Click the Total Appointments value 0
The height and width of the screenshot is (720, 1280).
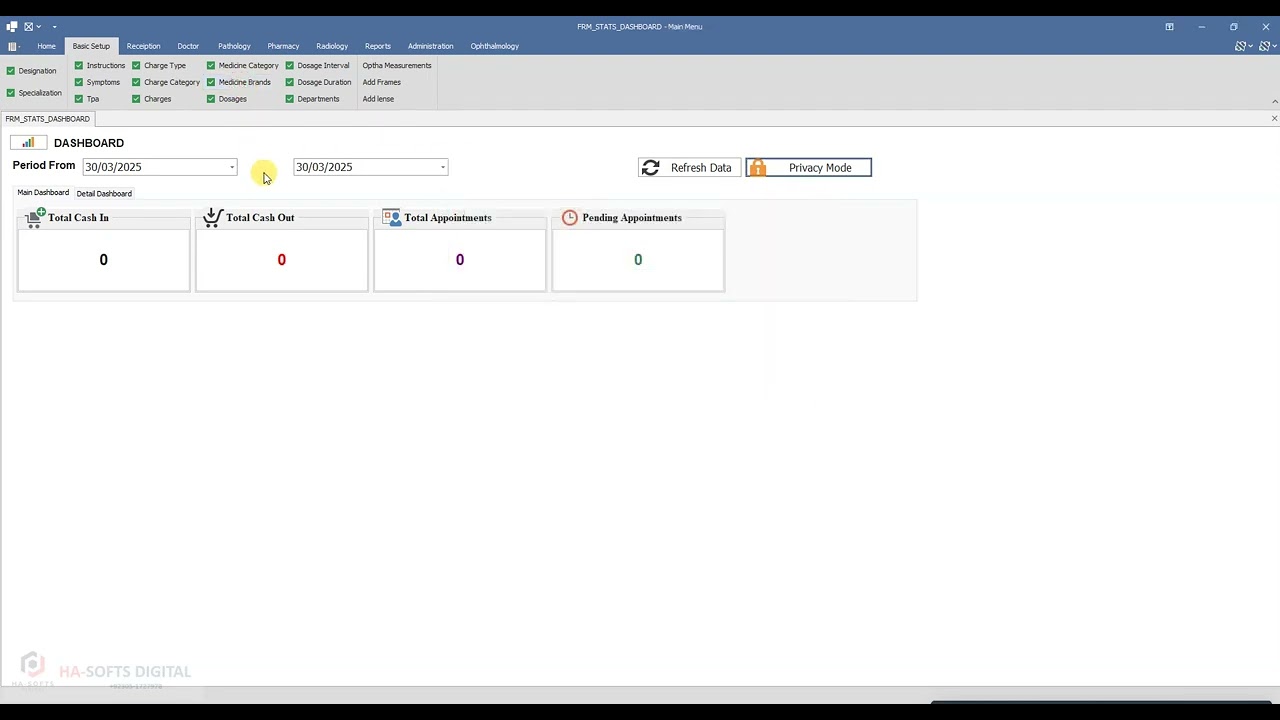(x=459, y=260)
